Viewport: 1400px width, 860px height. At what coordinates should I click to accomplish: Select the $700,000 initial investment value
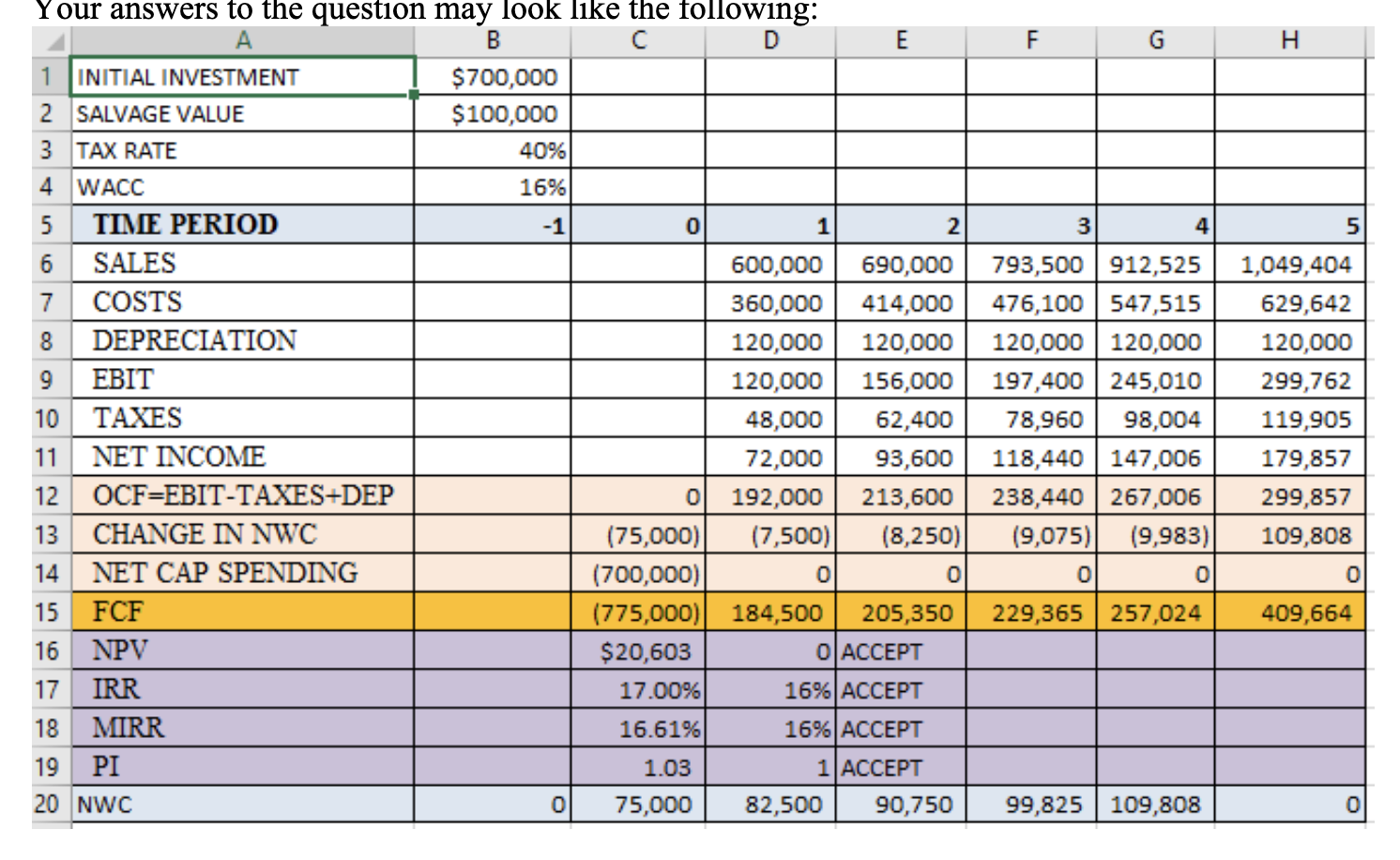492,77
